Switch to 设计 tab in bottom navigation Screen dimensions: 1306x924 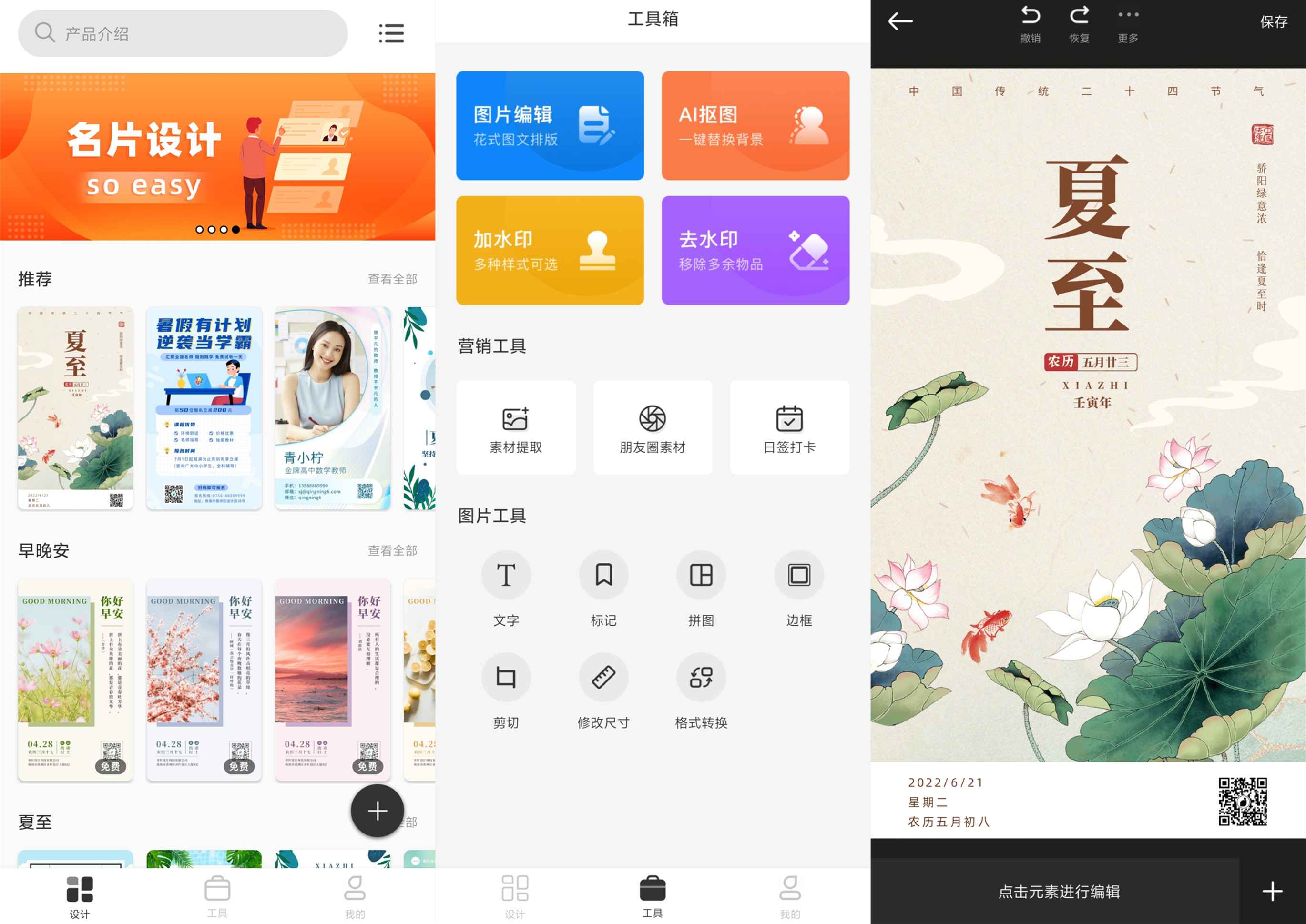coord(508,895)
